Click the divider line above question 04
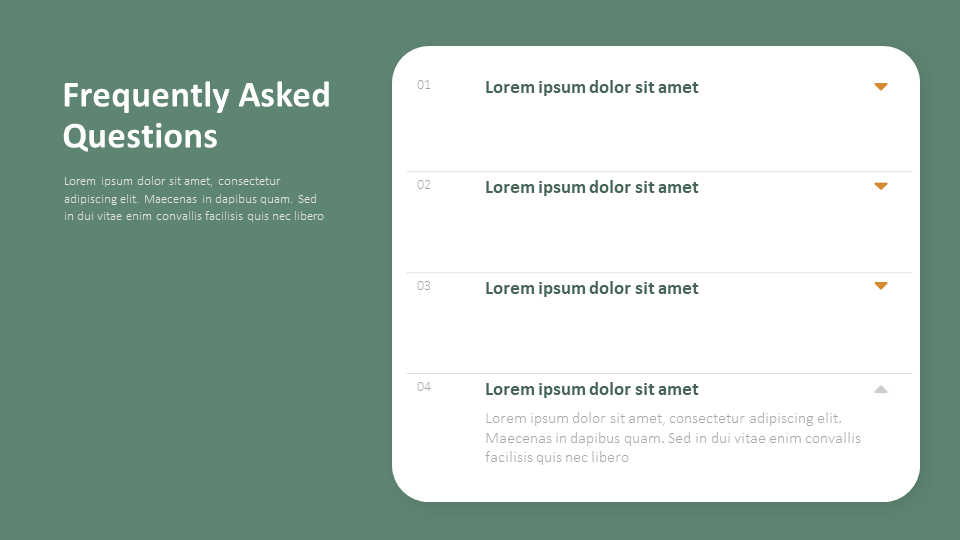This screenshot has width=960, height=540. [659, 373]
